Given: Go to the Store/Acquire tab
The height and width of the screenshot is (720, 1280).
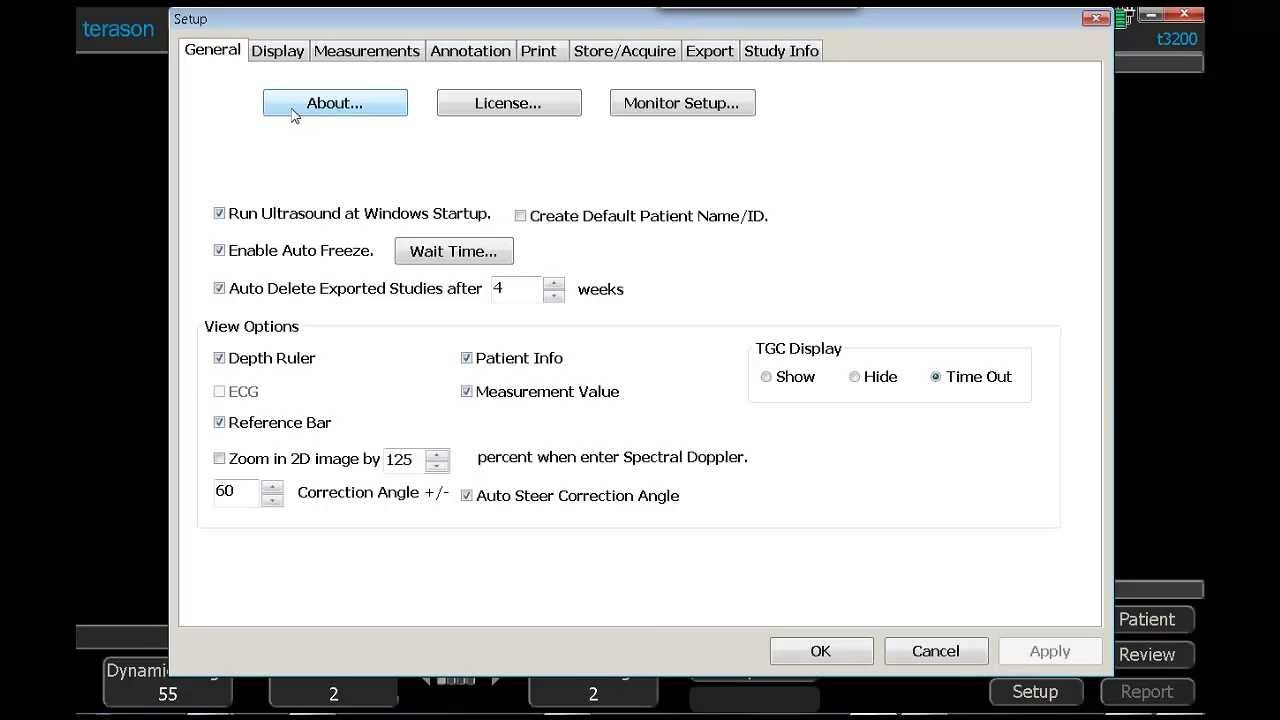Looking at the screenshot, I should pos(625,51).
